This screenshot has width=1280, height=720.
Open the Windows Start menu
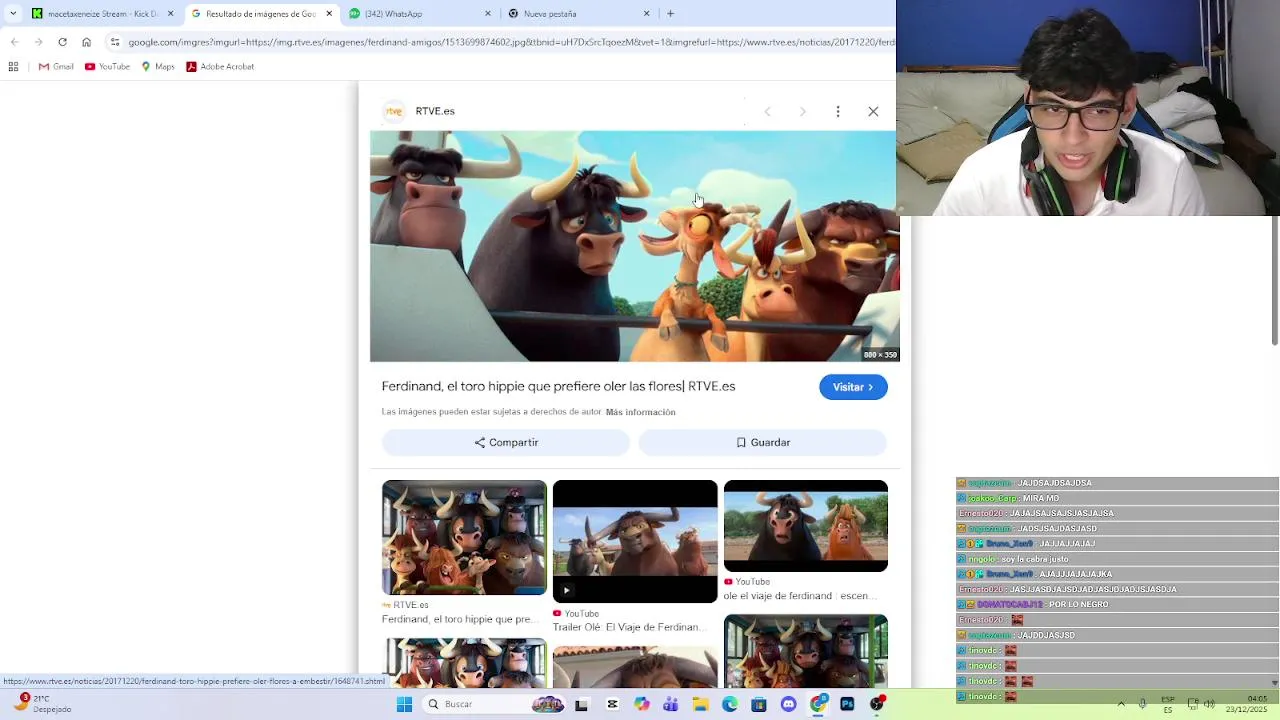pyautogui.click(x=404, y=704)
